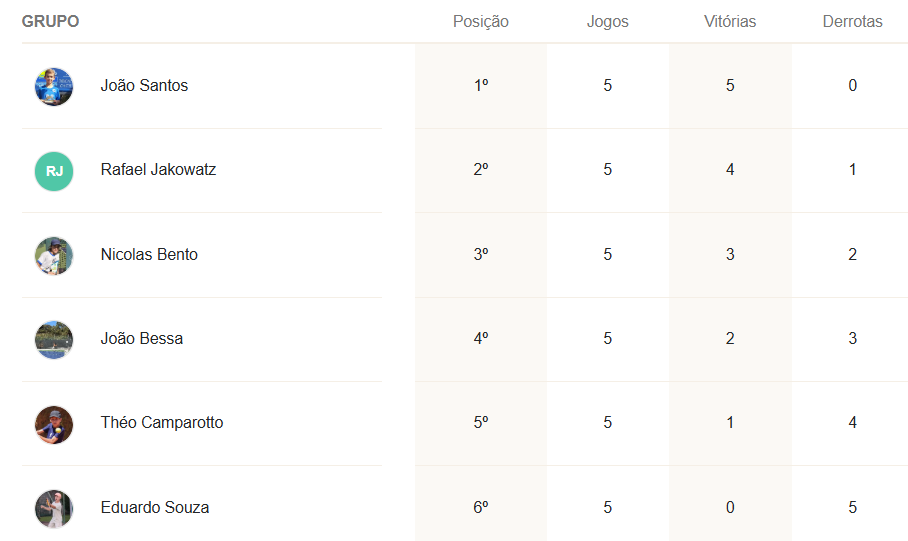Click the Derrotas column header
Viewport: 908px width, 541px height.
pos(852,22)
